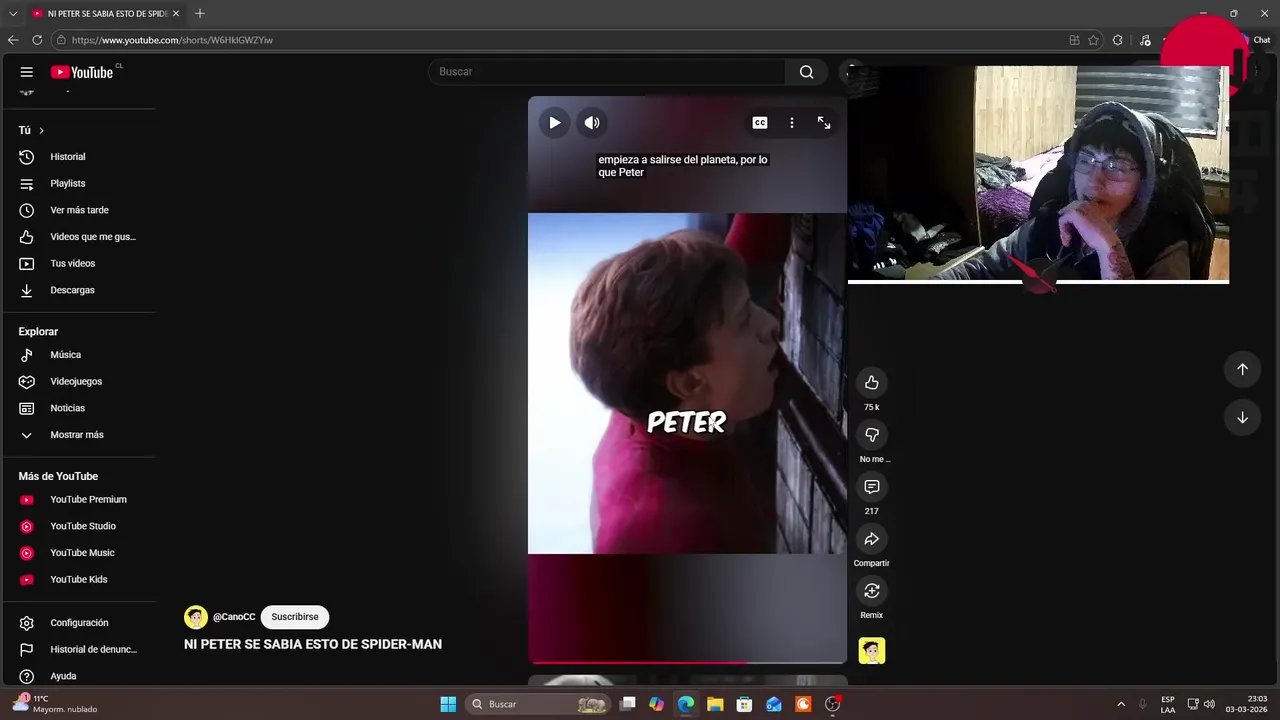Open Descargas in the sidebar
The height and width of the screenshot is (720, 1280).
(80, 290)
